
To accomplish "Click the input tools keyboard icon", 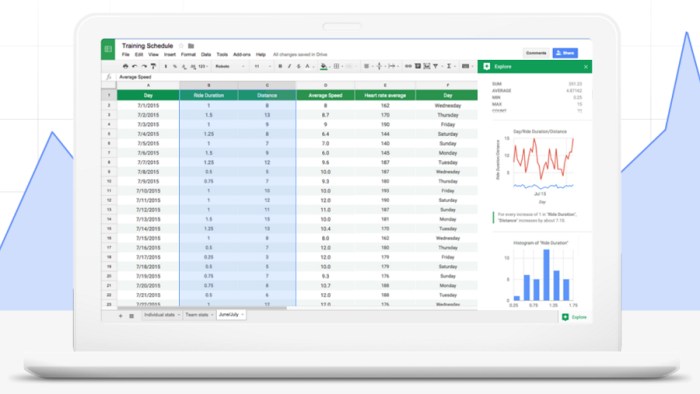I will (465, 66).
